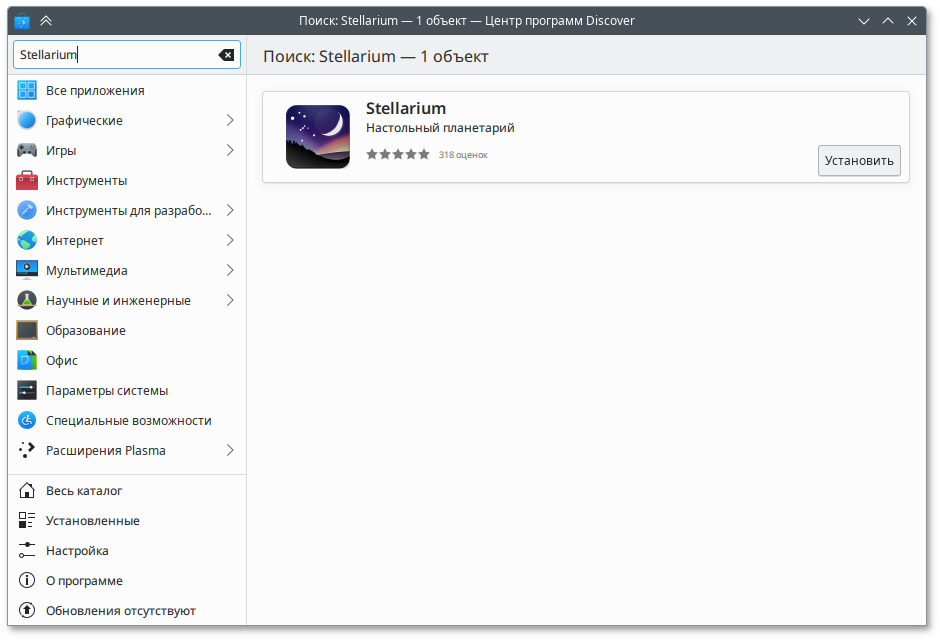Click the Научные и инженерные flask icon

27,301
